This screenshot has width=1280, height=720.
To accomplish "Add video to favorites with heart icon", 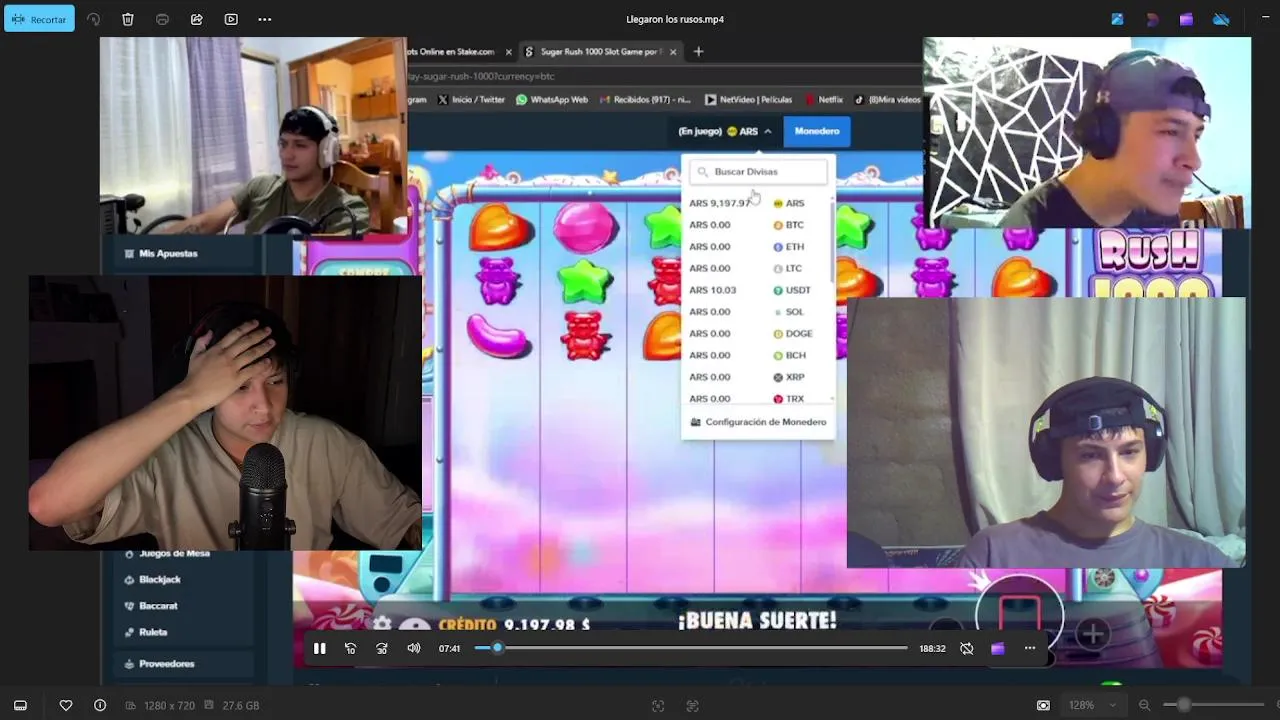I will pyautogui.click(x=66, y=705).
